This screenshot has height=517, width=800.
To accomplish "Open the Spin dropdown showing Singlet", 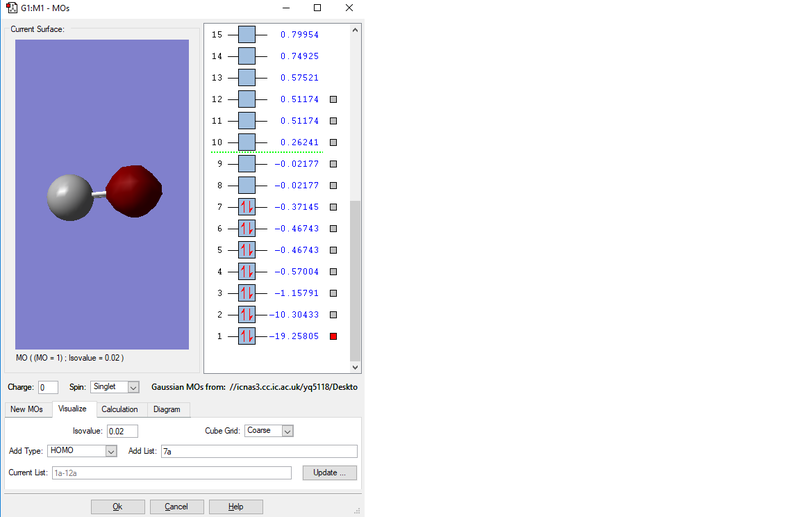I will [115, 387].
